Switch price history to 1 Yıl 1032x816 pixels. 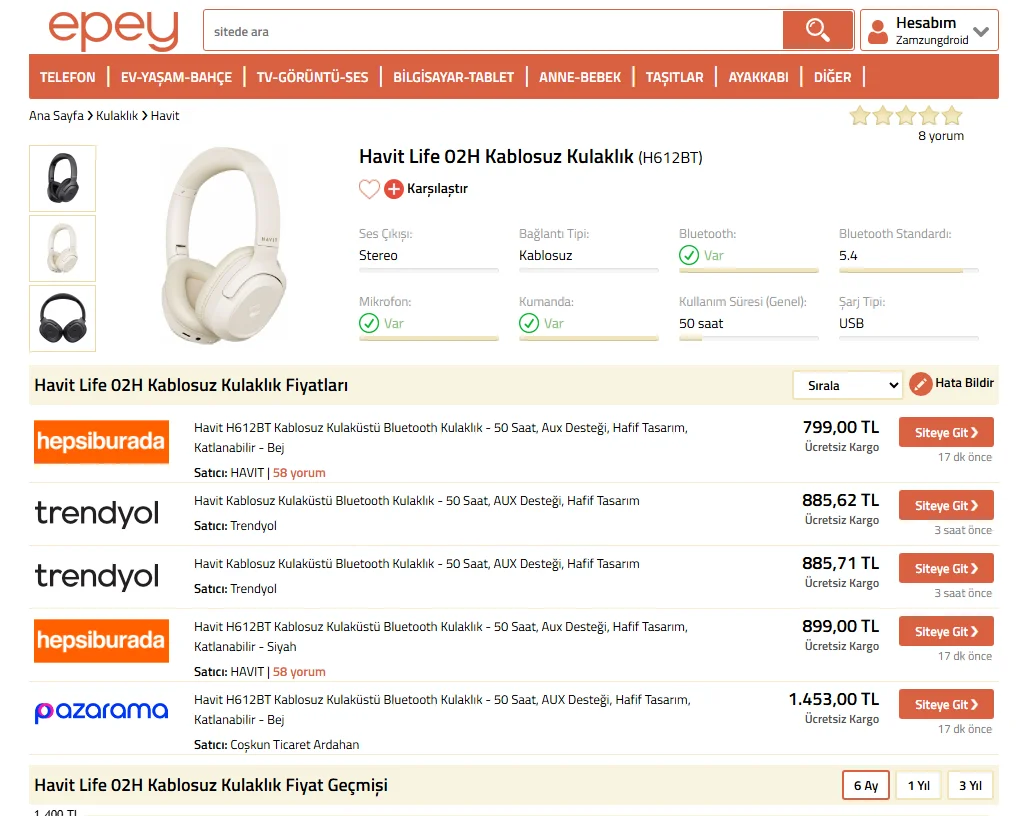[x=918, y=785]
